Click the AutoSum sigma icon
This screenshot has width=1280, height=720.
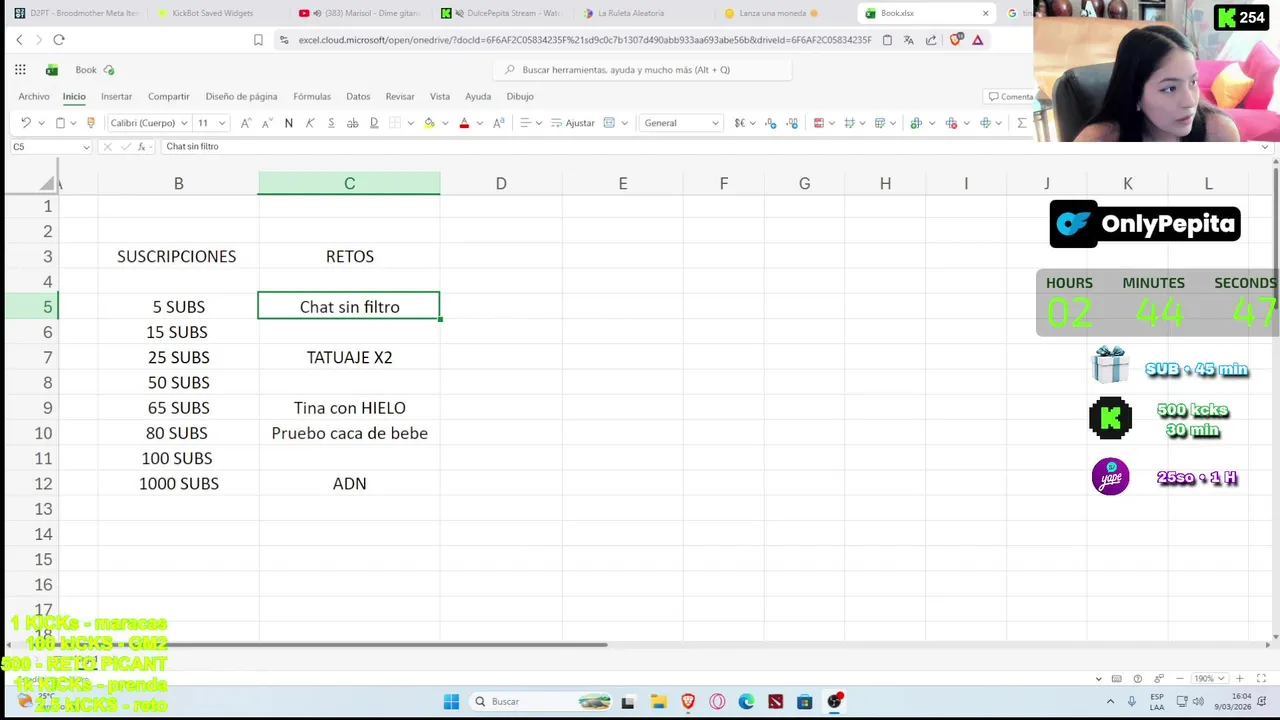point(1021,123)
